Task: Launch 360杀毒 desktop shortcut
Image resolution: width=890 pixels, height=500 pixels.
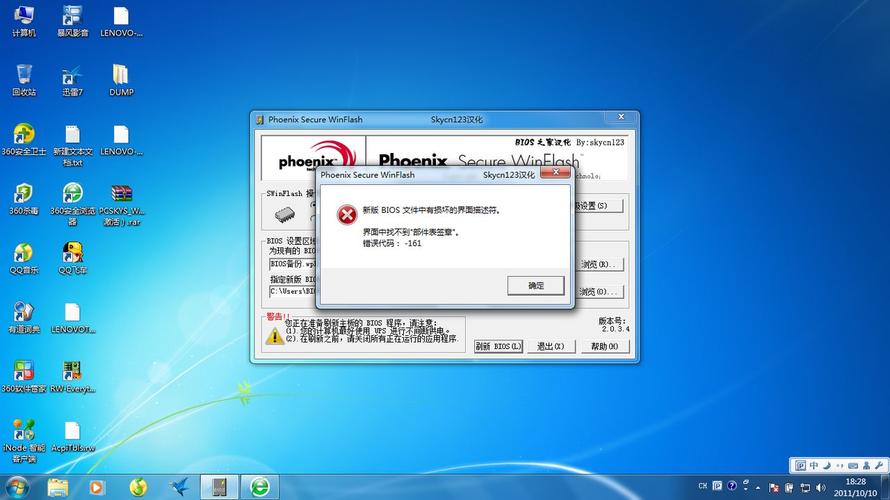Action: [x=24, y=199]
